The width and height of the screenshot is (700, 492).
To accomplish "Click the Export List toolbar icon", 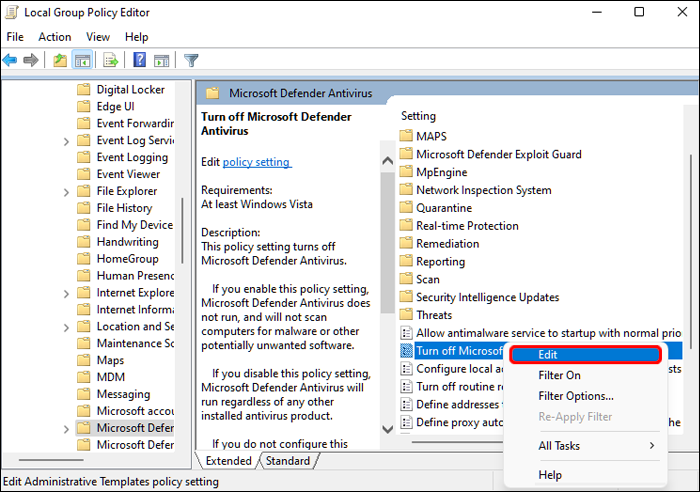I will pos(111,60).
